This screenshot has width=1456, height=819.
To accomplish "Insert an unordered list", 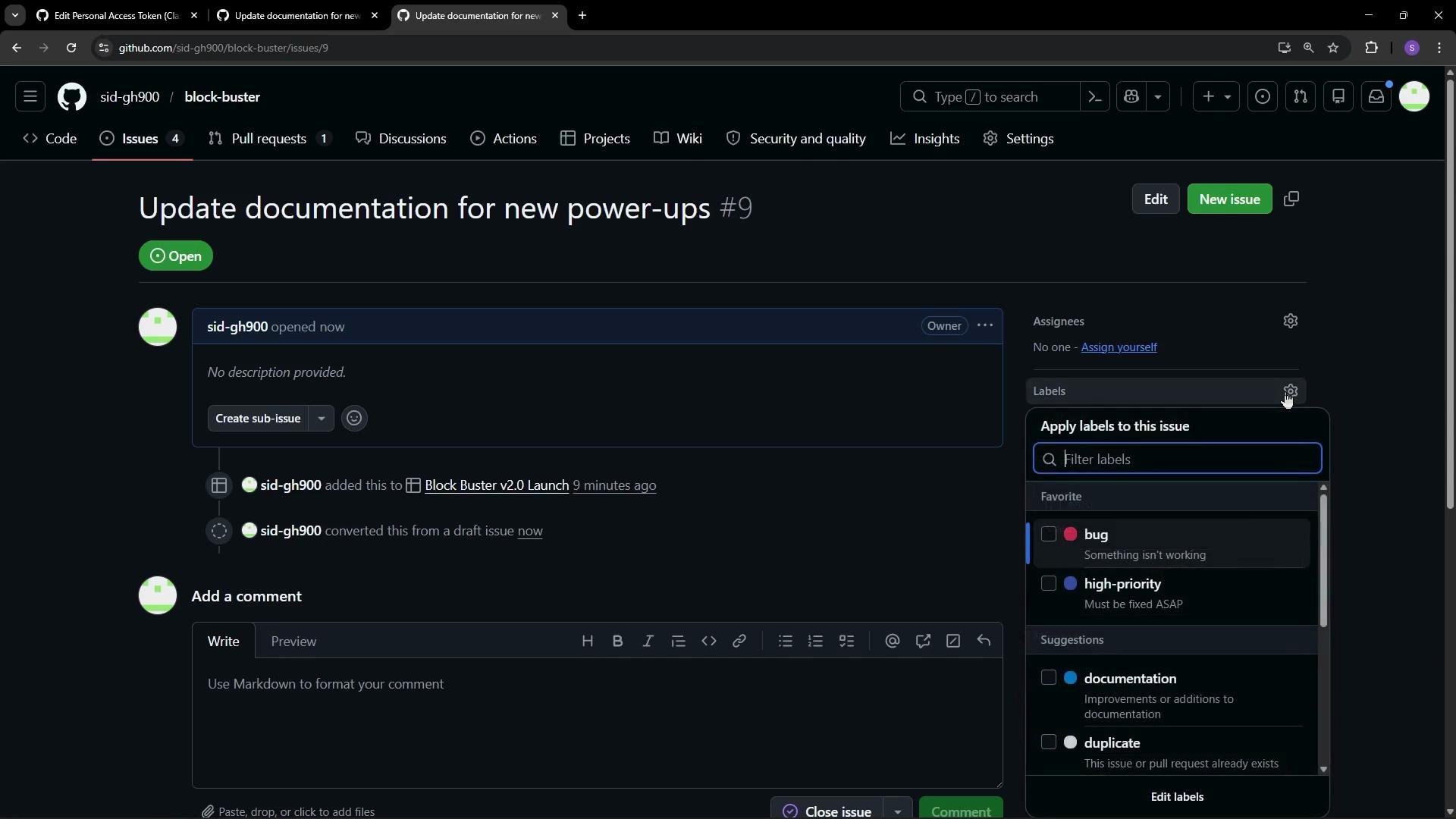I will click(x=786, y=642).
